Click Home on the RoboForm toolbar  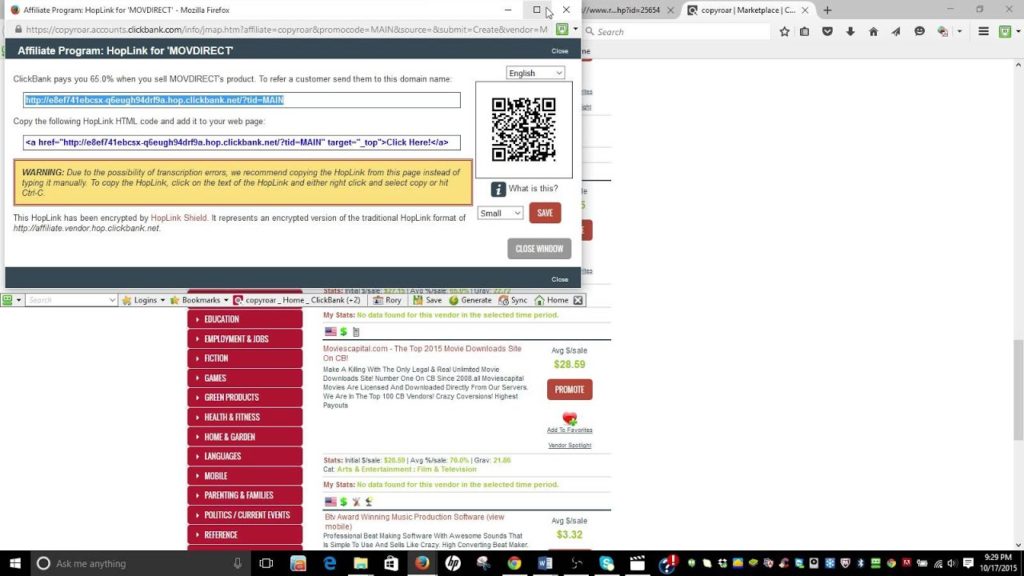click(551, 300)
